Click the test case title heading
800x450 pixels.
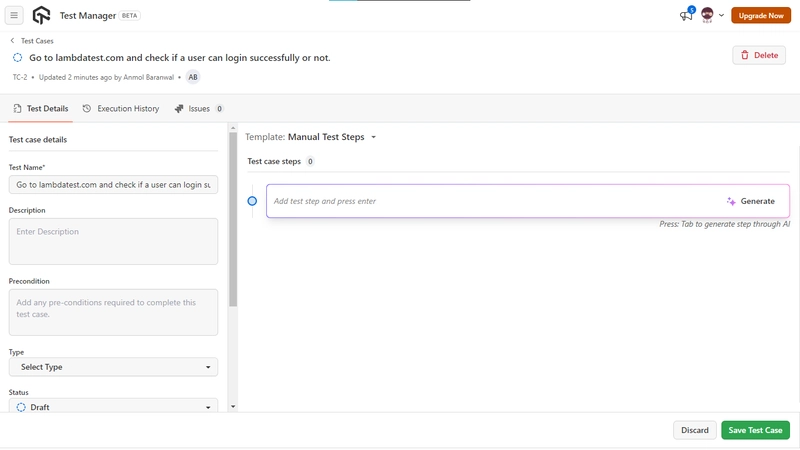point(180,58)
